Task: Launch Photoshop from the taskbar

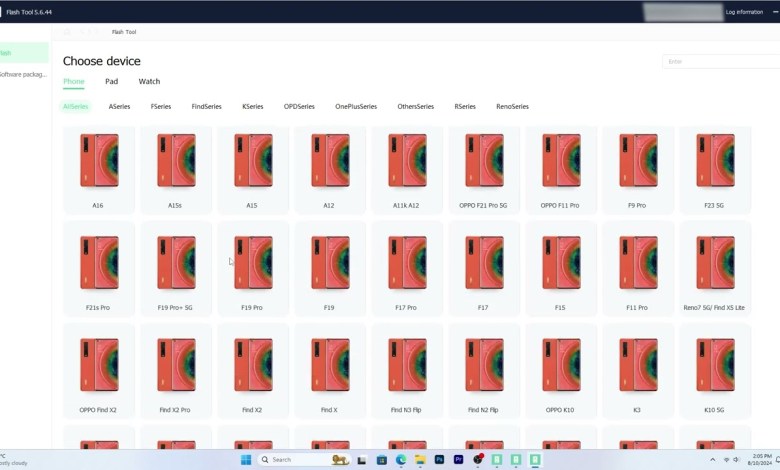Action: (x=439, y=459)
